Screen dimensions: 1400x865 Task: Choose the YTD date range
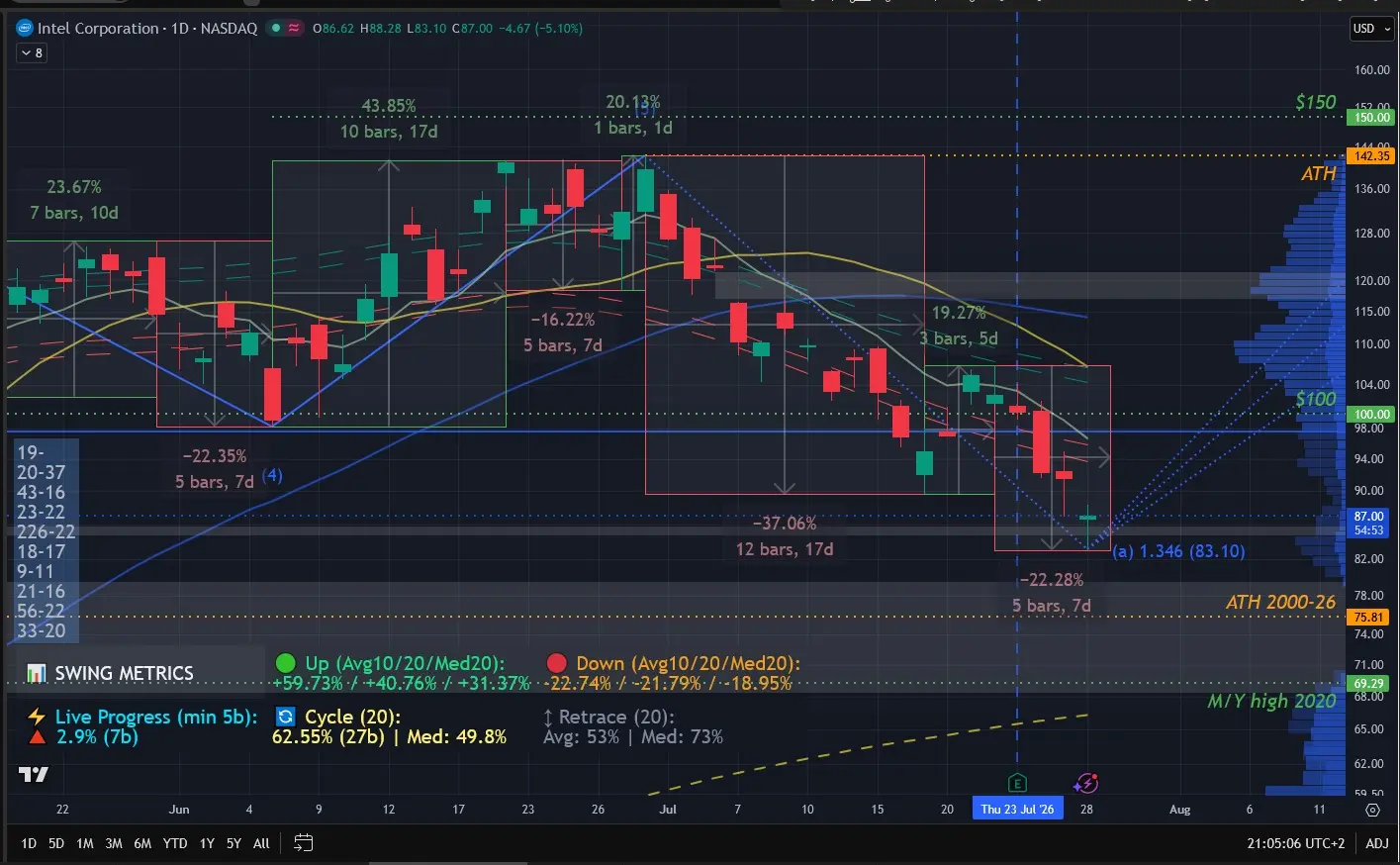tap(175, 843)
